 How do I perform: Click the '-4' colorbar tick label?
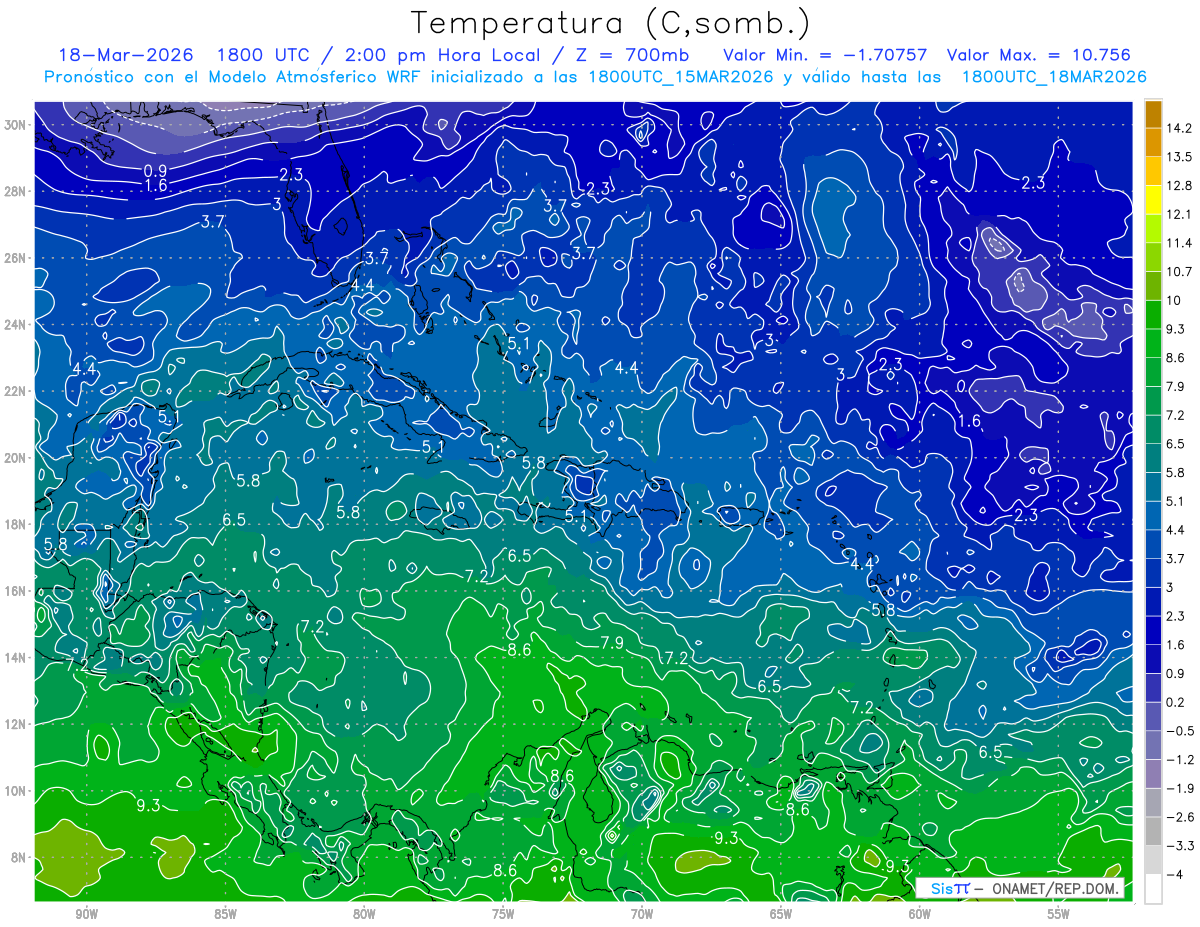(1174, 874)
